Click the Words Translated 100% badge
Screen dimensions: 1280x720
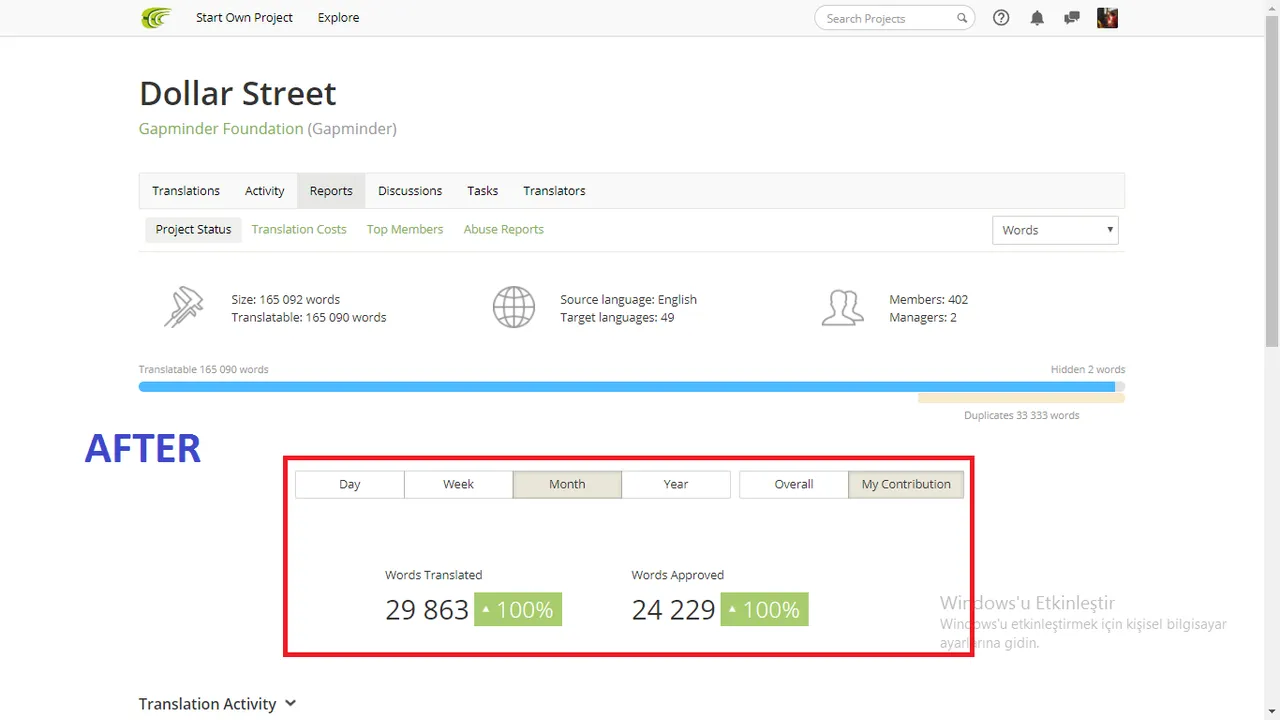518,609
